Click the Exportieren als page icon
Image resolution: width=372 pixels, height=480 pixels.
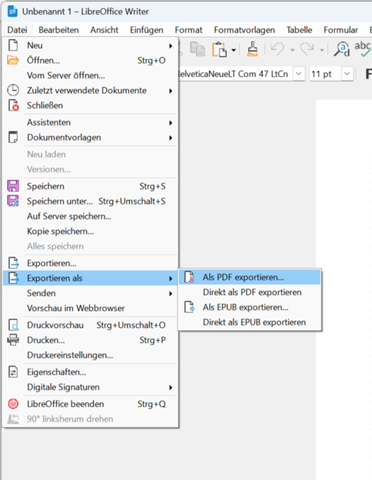coord(13,278)
